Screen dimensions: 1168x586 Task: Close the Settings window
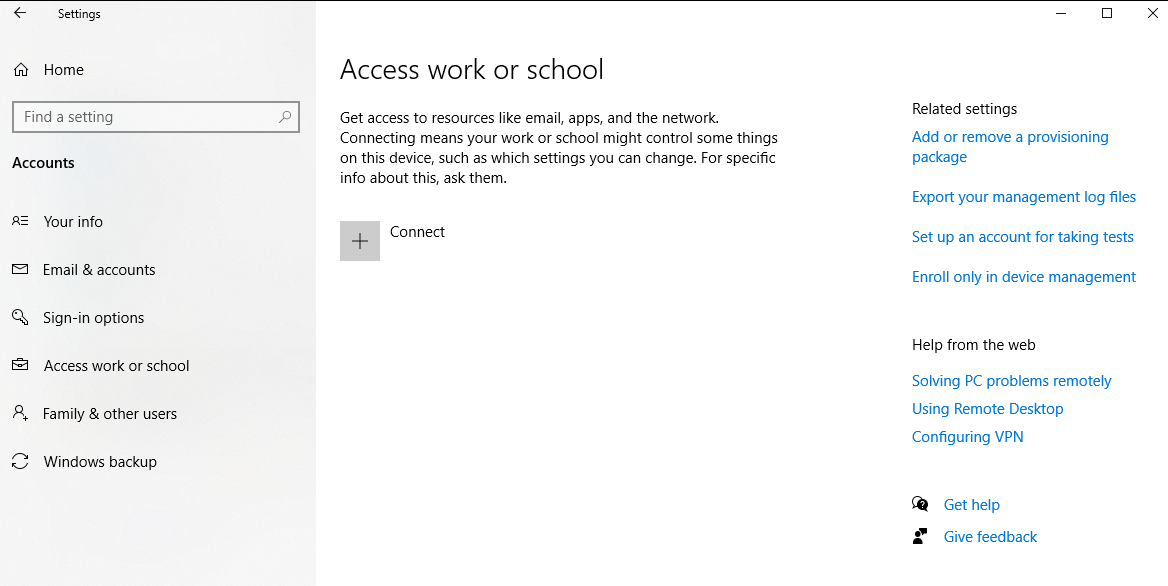click(1152, 13)
